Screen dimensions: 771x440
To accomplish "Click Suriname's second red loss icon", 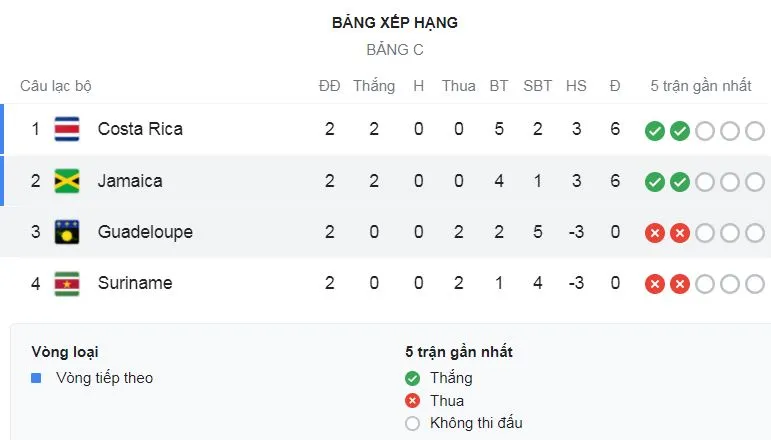I will pyautogui.click(x=680, y=284).
